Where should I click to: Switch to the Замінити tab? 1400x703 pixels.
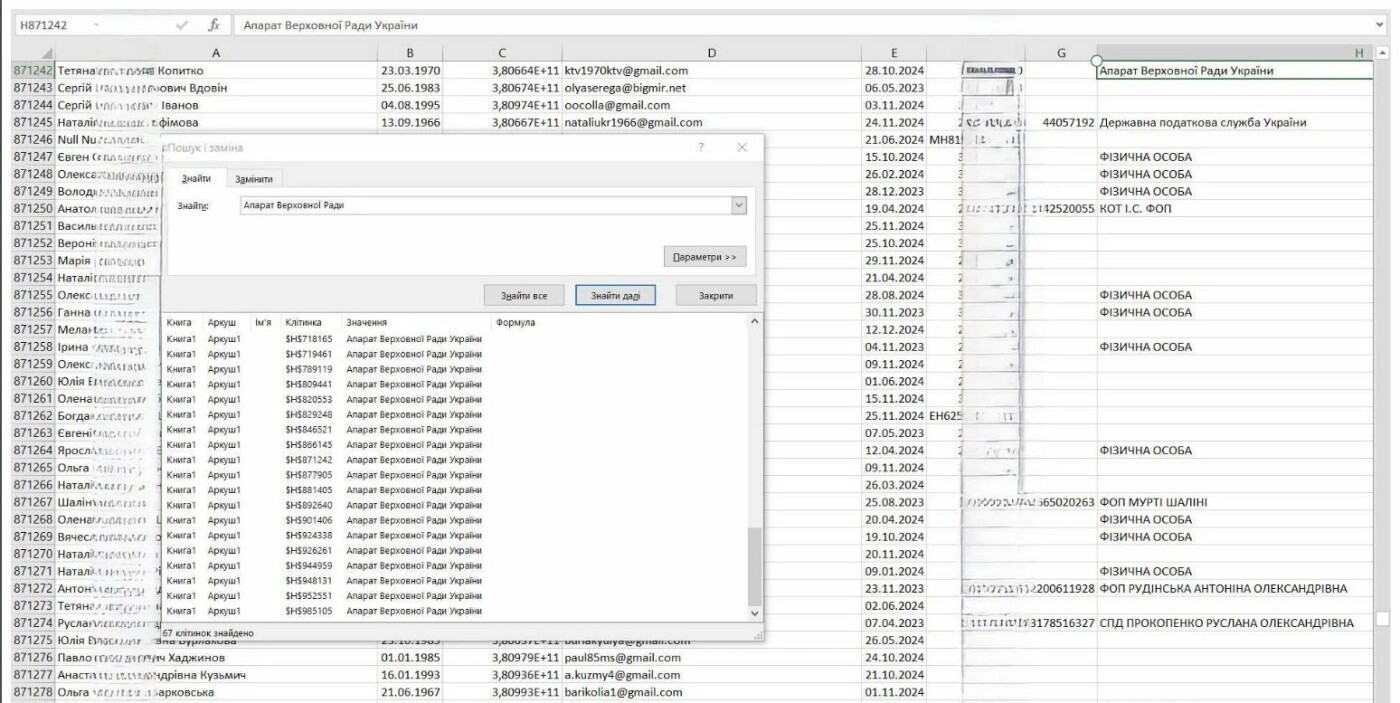click(x=252, y=178)
